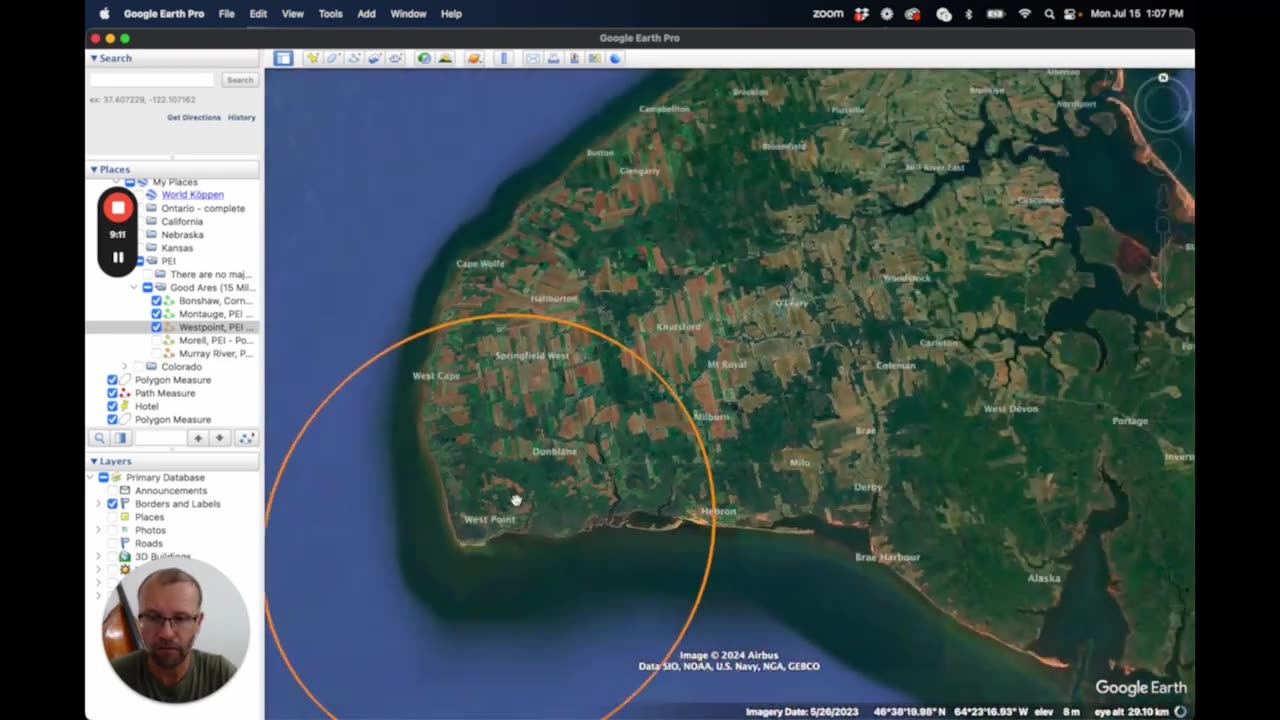The height and width of the screenshot is (720, 1280).
Task: Uncheck the Montauge, PEI checkbox
Action: tap(156, 314)
